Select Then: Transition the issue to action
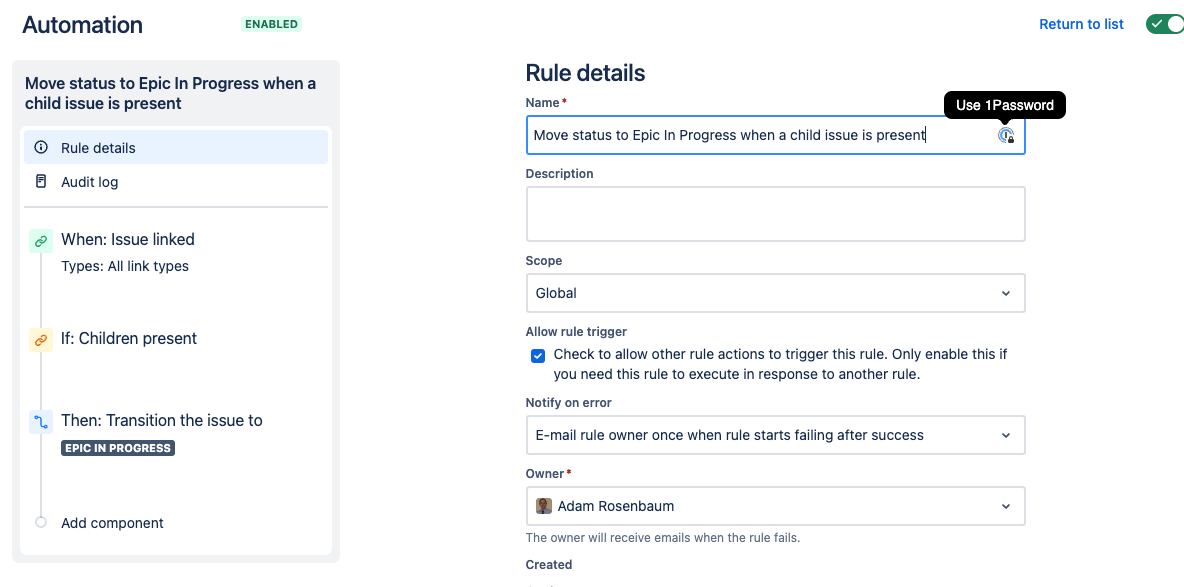The image size is (1184, 587). [x=162, y=420]
